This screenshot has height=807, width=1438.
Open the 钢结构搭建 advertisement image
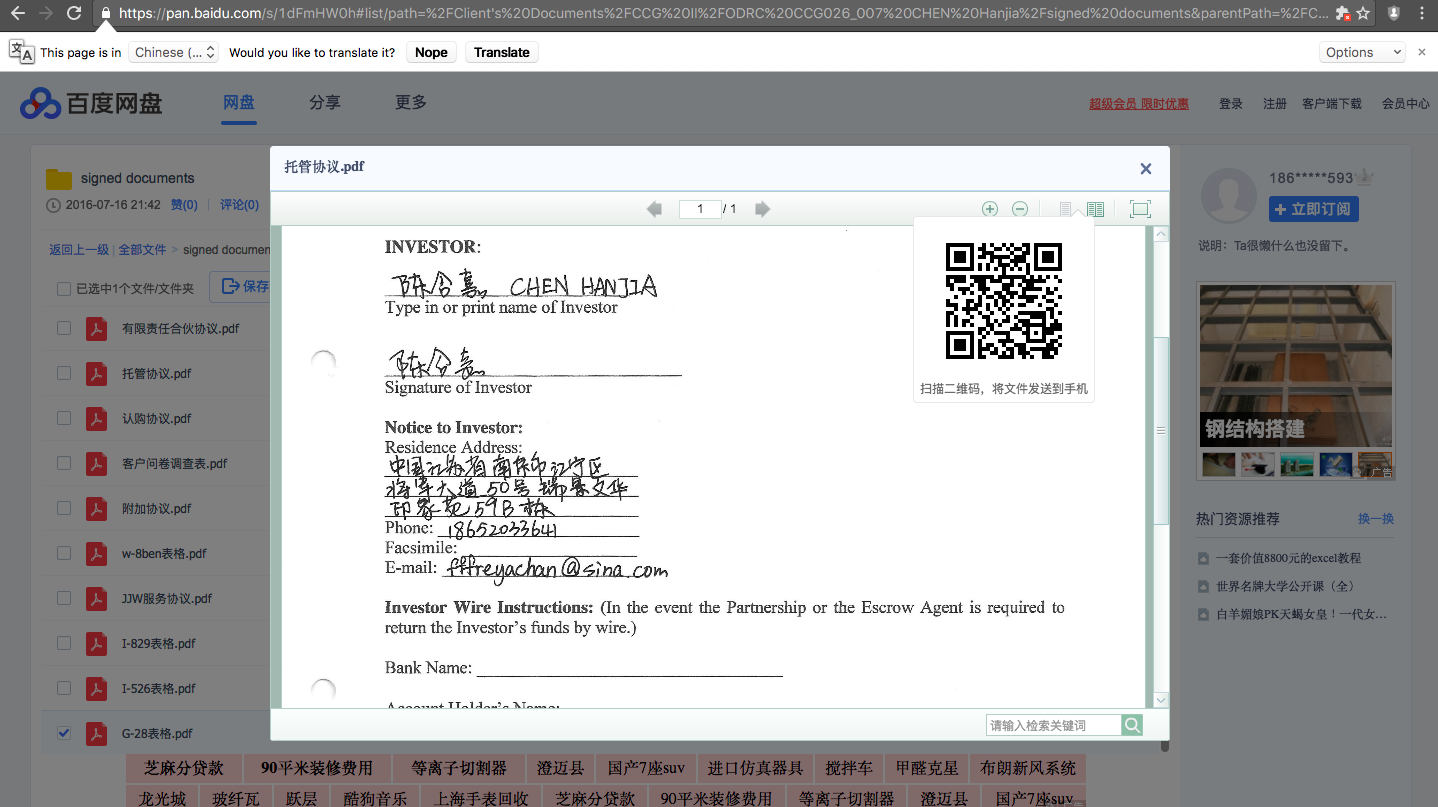(x=1296, y=365)
